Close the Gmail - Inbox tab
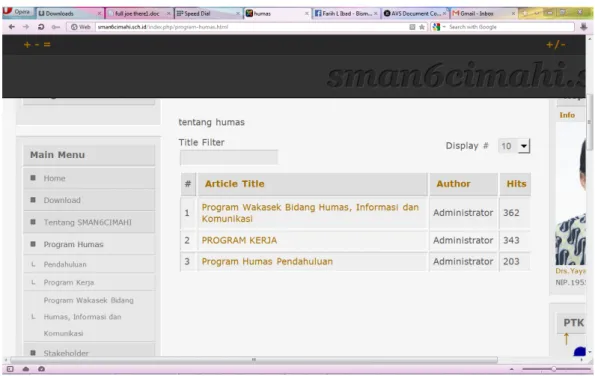The image size is (595, 376). 513,13
